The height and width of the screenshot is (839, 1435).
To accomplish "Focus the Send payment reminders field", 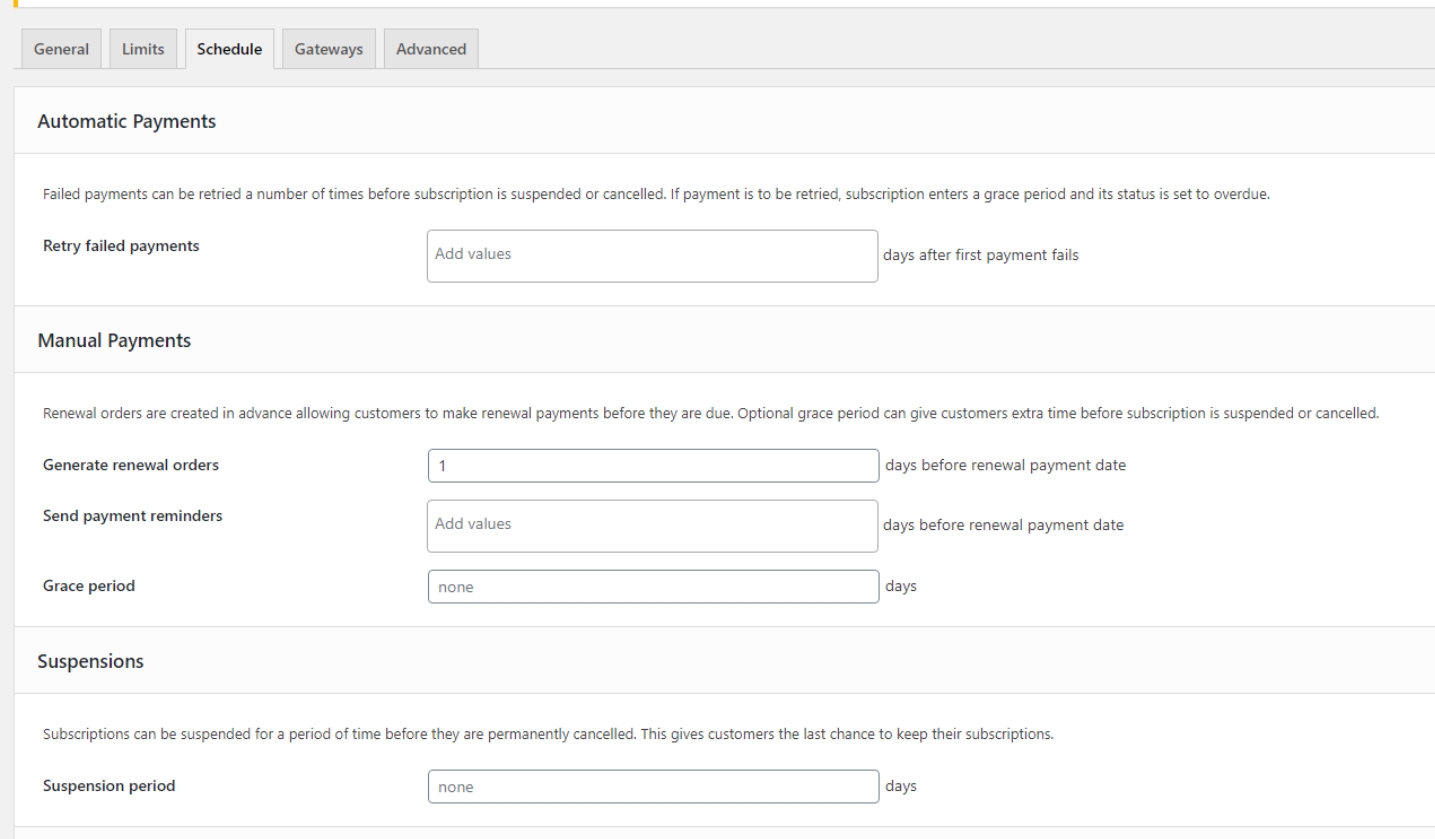I will pos(652,526).
